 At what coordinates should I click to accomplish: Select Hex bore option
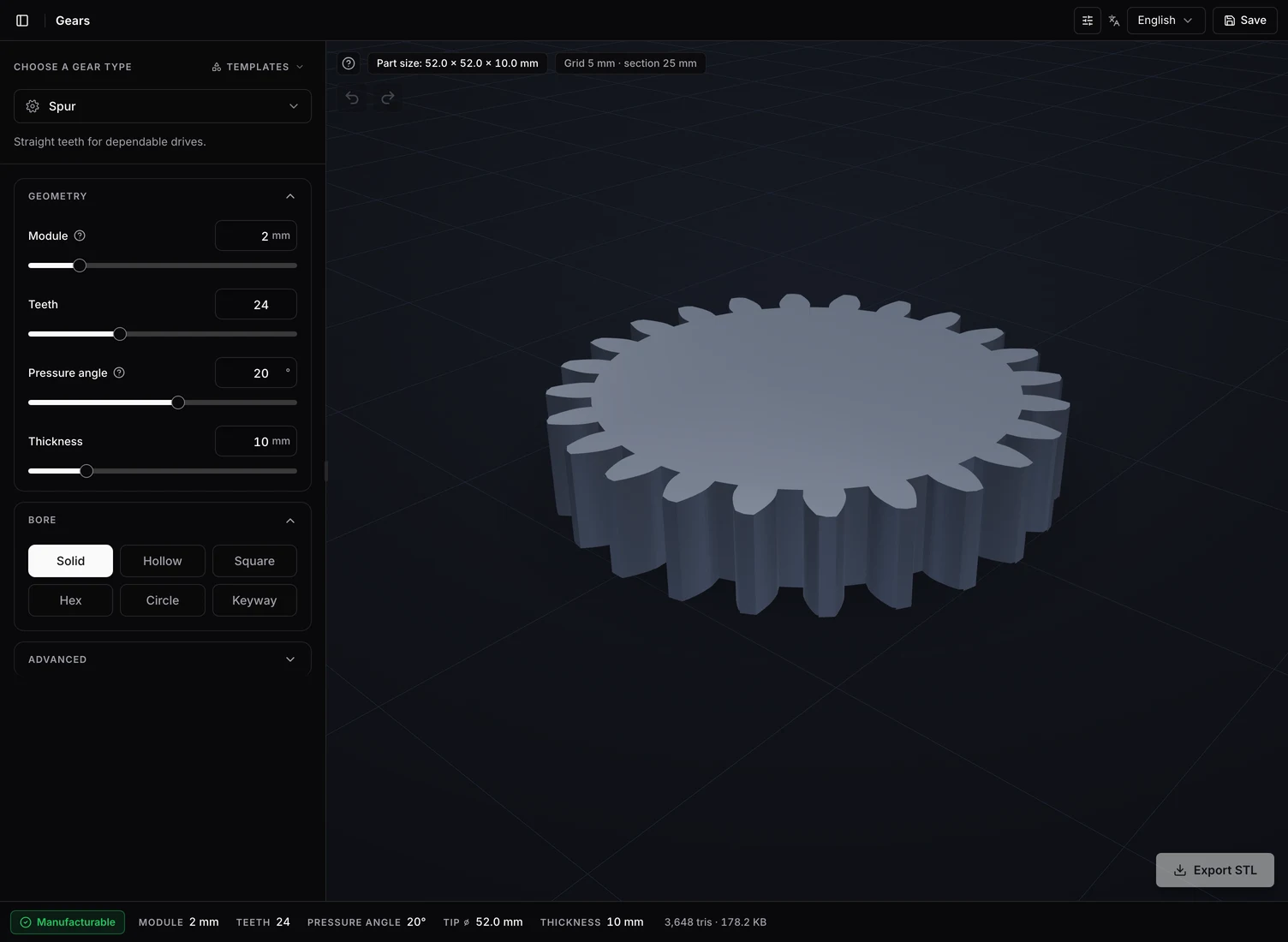tap(70, 600)
